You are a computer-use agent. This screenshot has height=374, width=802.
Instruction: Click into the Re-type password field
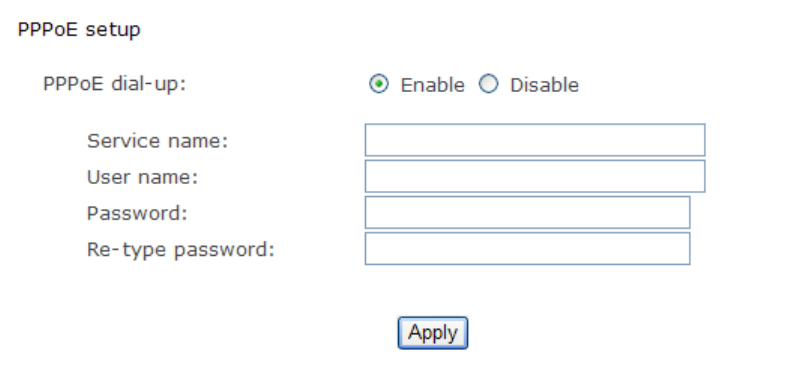[x=527, y=249]
